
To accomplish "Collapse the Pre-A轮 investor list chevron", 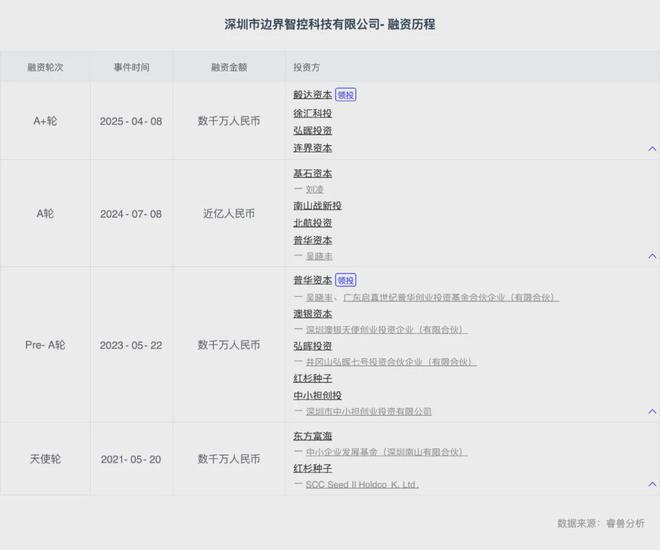I will click(x=652, y=411).
